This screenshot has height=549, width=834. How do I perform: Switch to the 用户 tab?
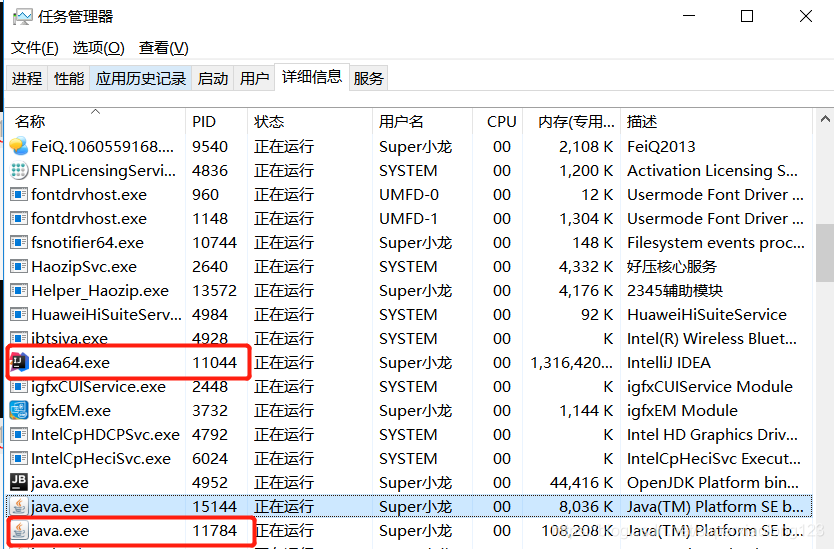click(254, 78)
